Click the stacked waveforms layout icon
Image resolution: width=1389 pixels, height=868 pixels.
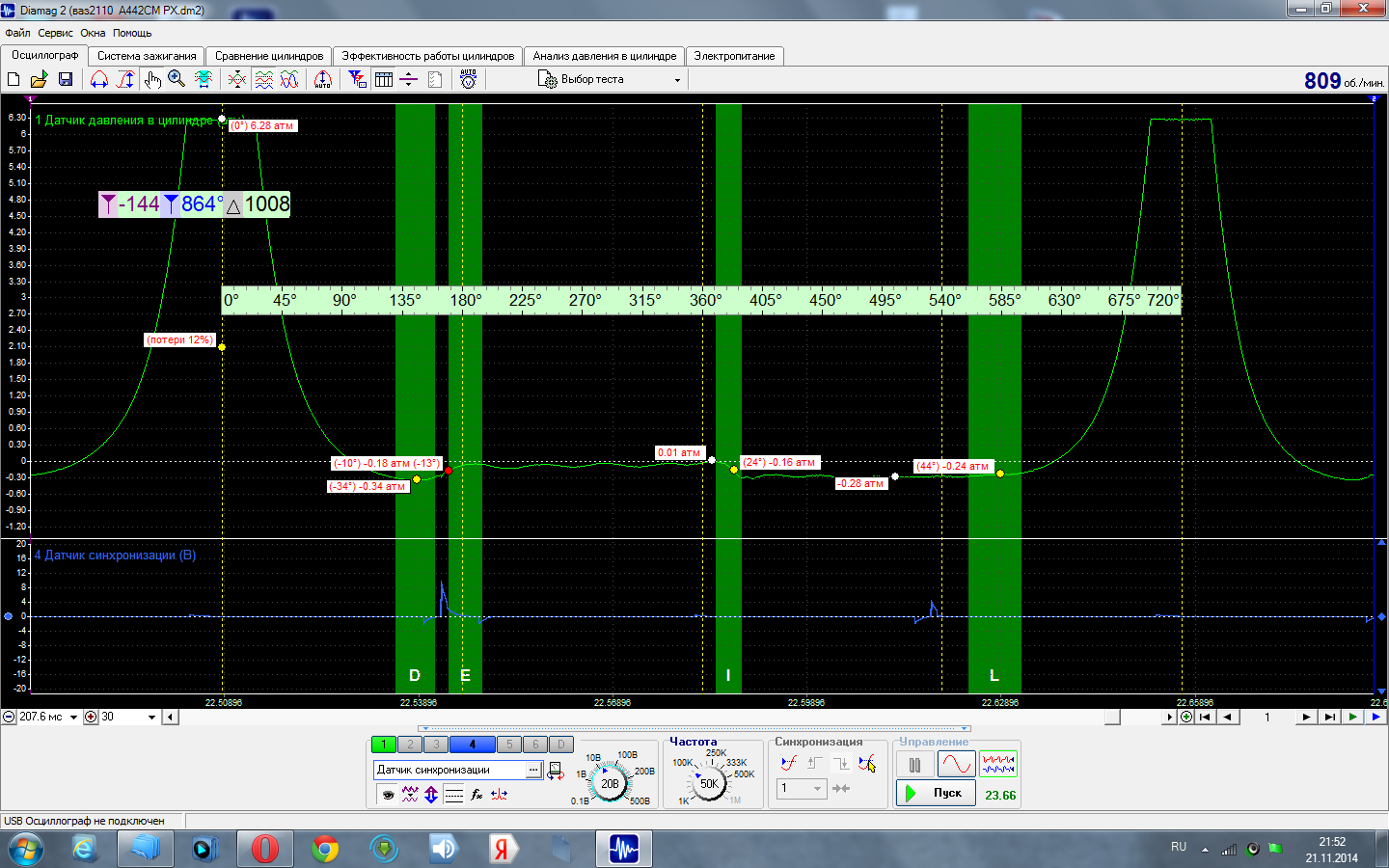[x=263, y=79]
